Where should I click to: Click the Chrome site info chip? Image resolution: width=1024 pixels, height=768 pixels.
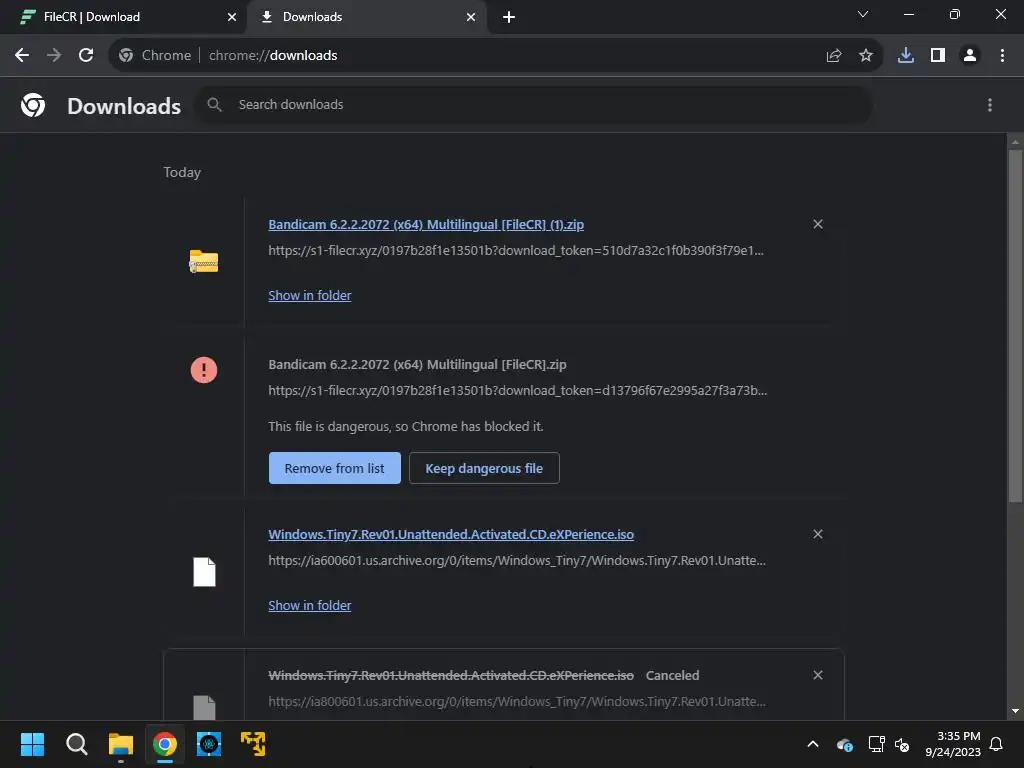pyautogui.click(x=155, y=56)
